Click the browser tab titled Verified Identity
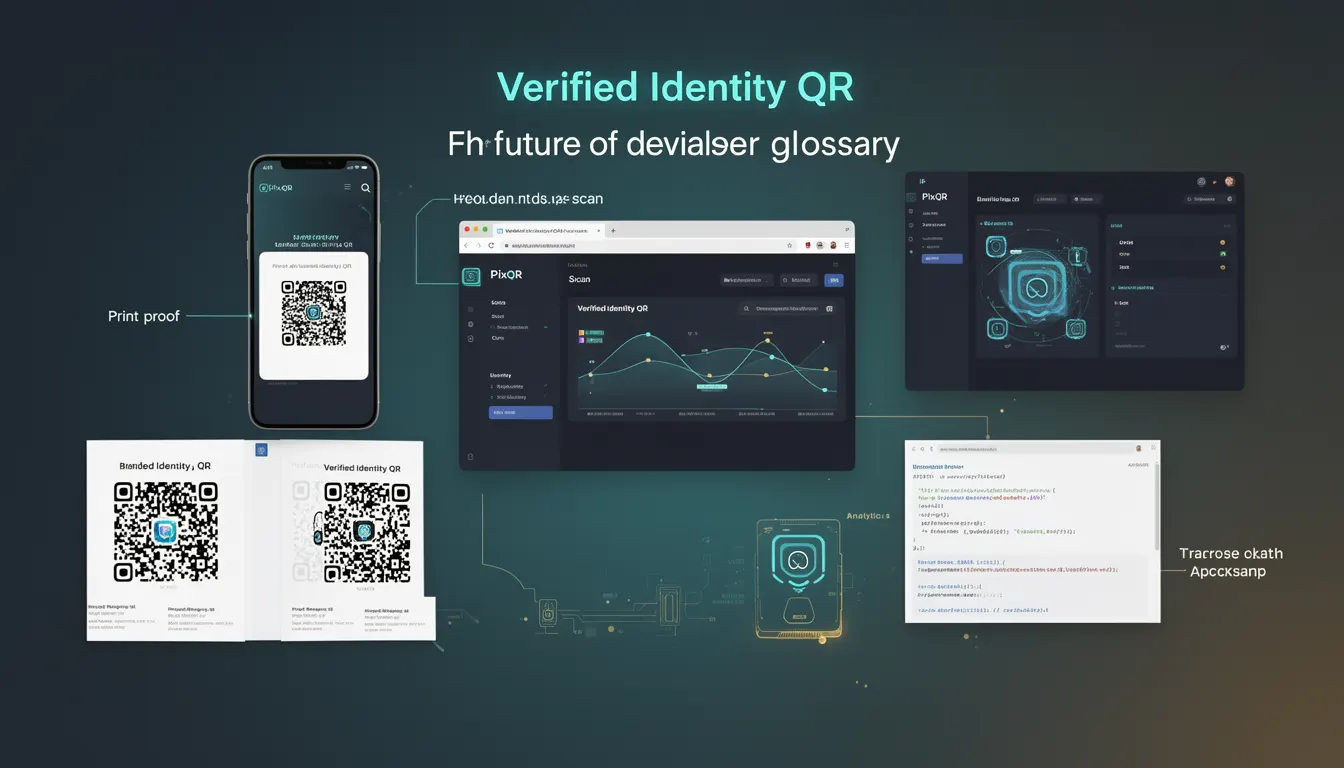Viewport: 1344px width, 768px height. click(547, 230)
